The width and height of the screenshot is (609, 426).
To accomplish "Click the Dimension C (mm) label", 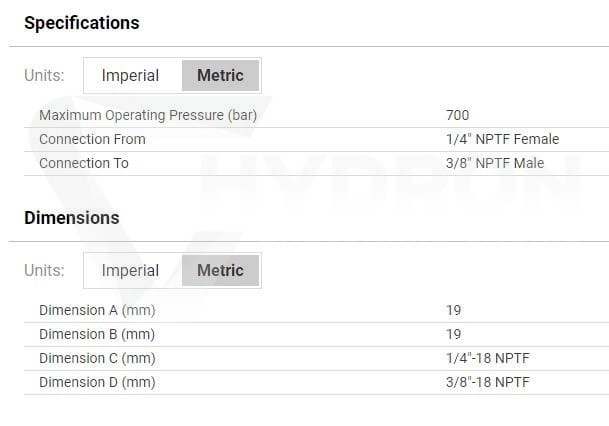I will 97,358.
